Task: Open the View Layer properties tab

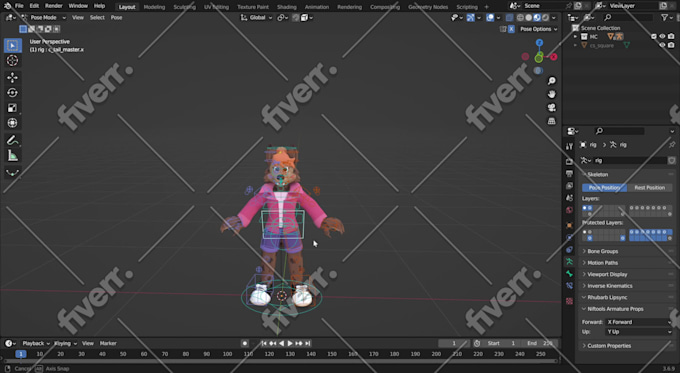Action: [569, 186]
